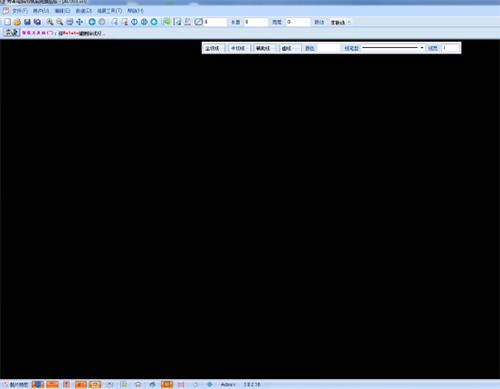This screenshot has width=500, height=389.
Task: Click the blue refresh circle icon
Action: (x=154, y=22)
